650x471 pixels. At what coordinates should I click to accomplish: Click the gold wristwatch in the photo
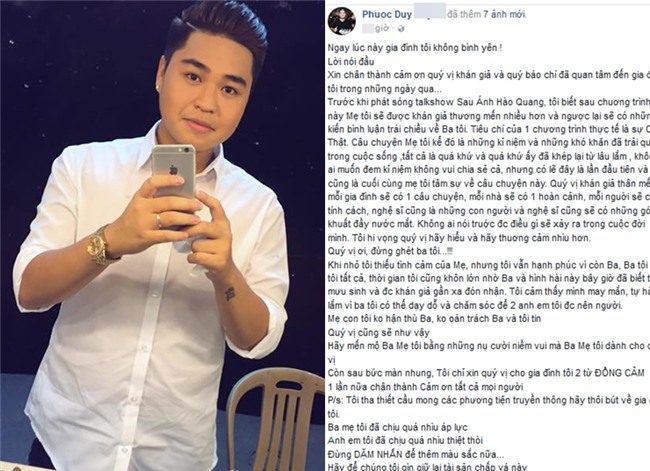(x=99, y=247)
